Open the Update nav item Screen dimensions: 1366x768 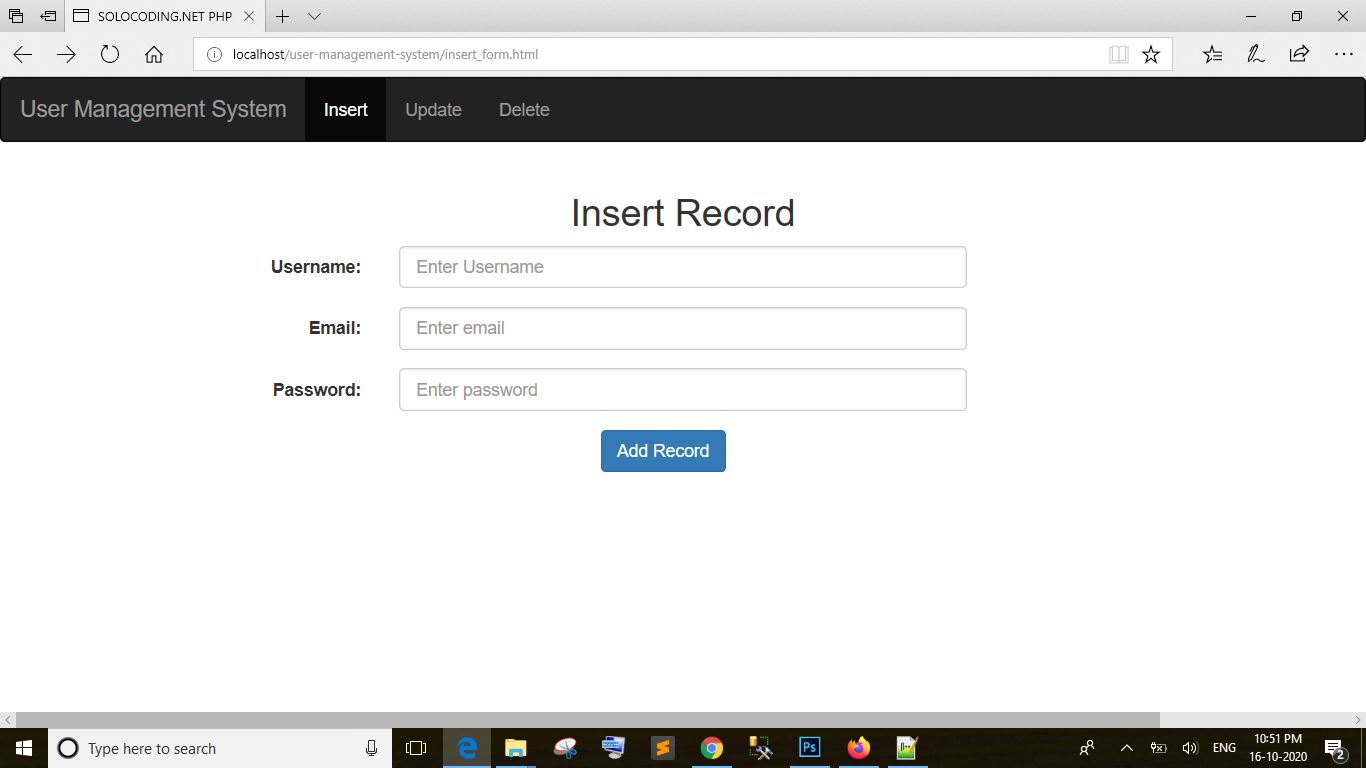(x=433, y=110)
